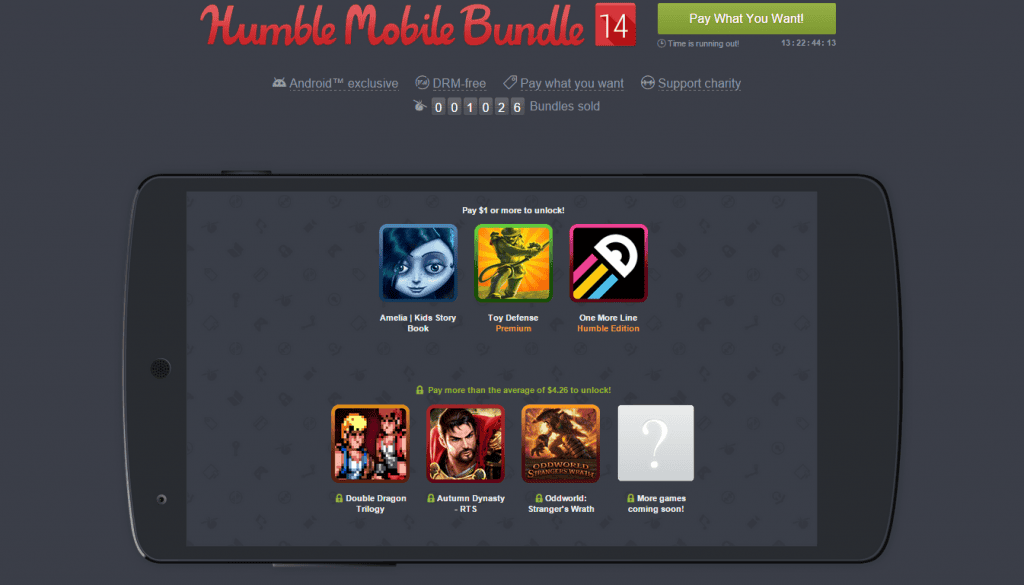Click the Support charity heart icon
The width and height of the screenshot is (1024, 585).
(647, 83)
